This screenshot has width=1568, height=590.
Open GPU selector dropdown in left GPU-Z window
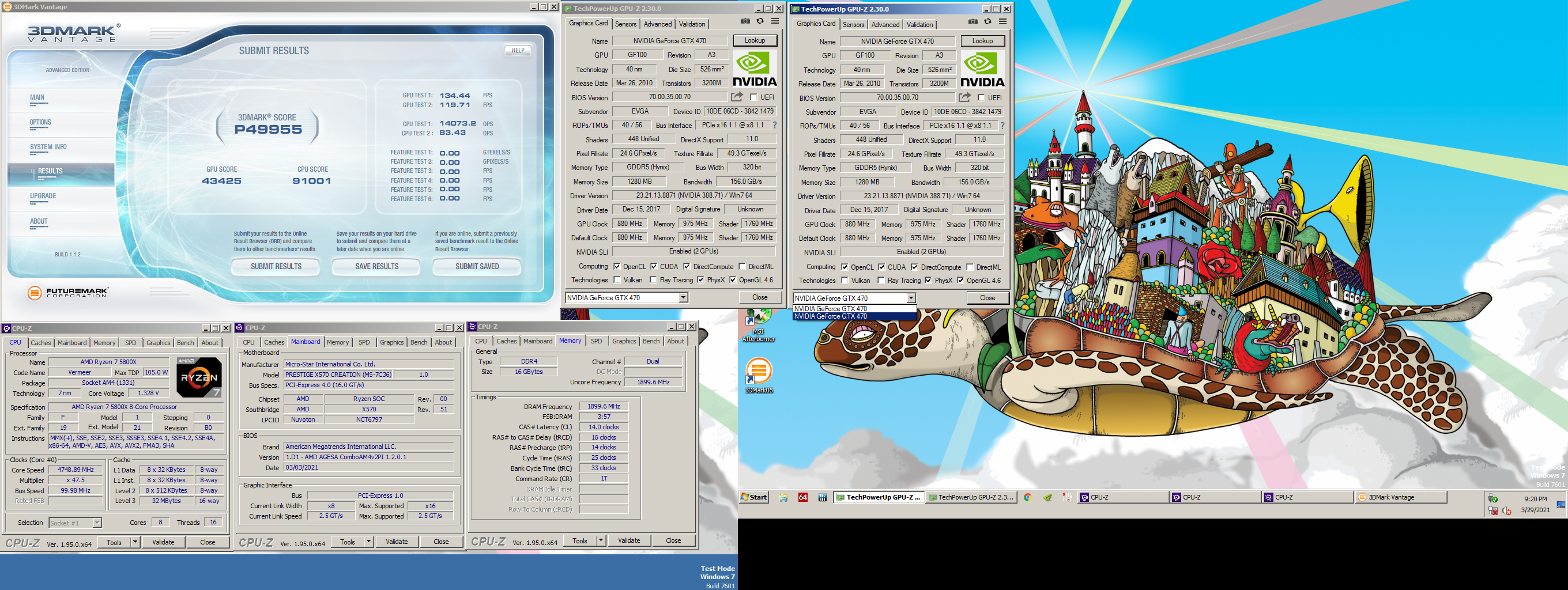click(x=683, y=297)
